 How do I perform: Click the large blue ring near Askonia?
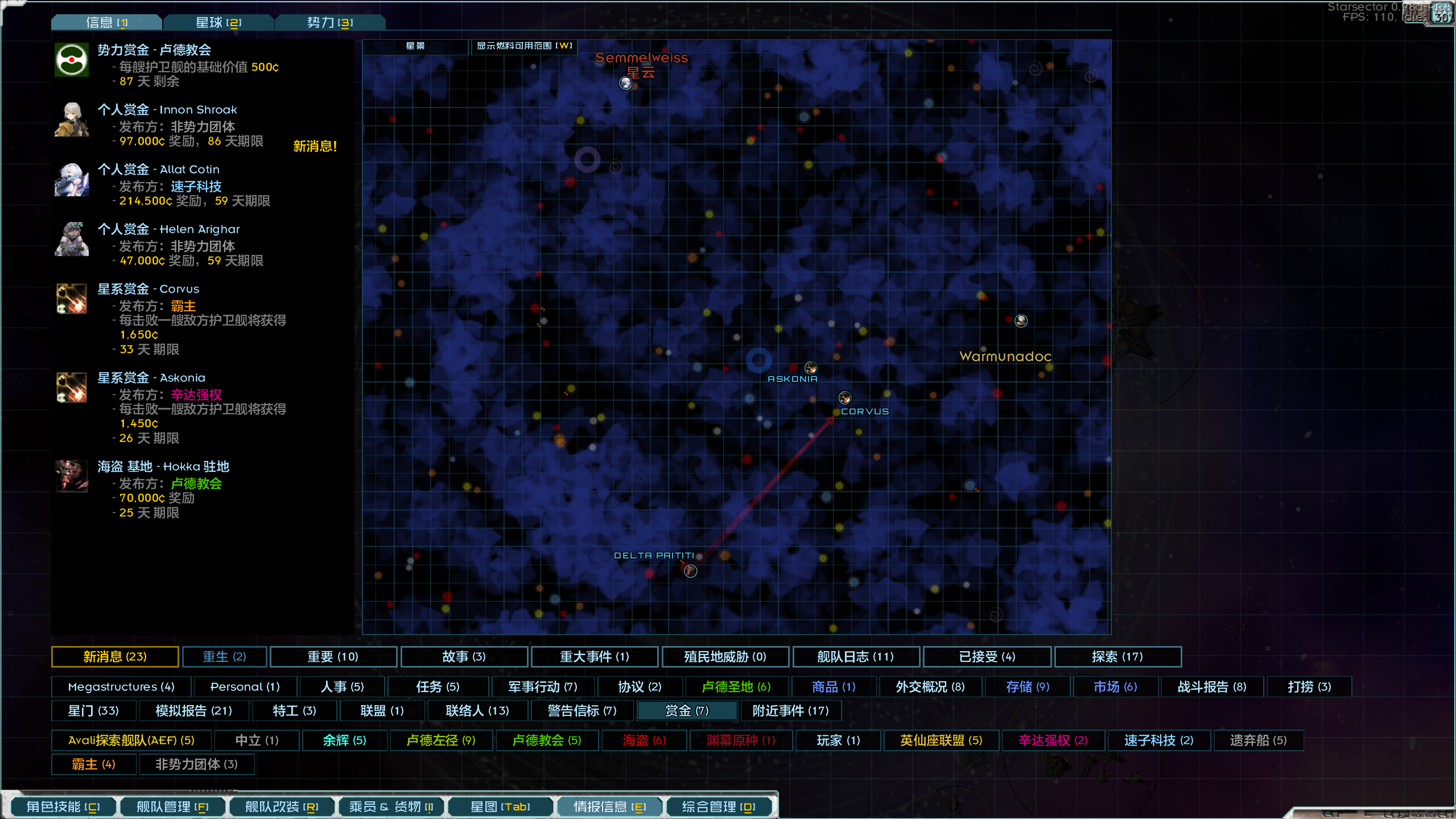pyautogui.click(x=758, y=359)
